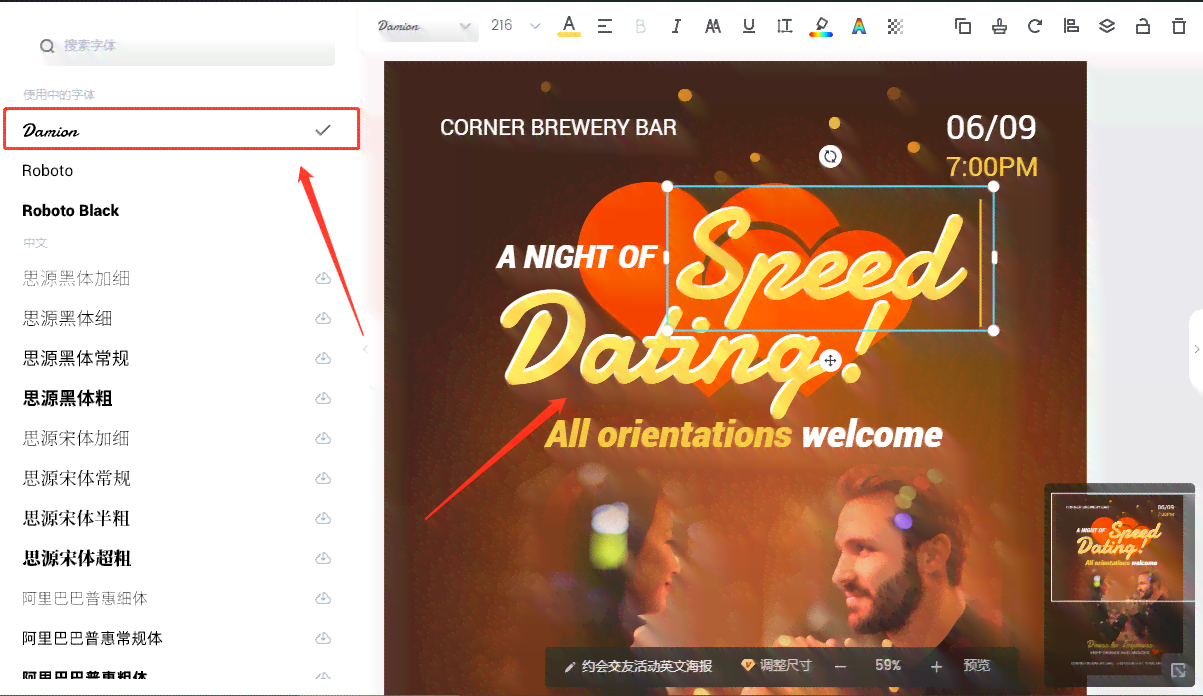Open the layer order icon
The image size is (1203, 696).
pos(1107,26)
